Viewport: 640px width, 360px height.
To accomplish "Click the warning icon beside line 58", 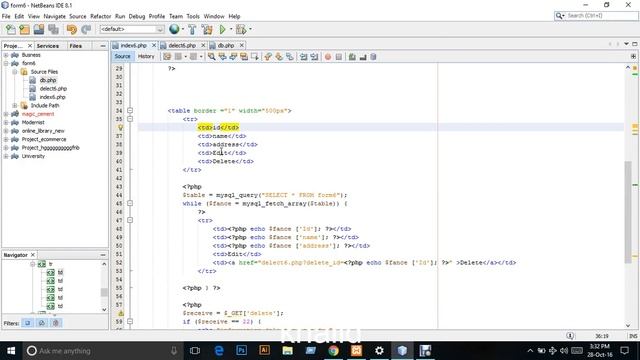I will pyautogui.click(x=121, y=313).
